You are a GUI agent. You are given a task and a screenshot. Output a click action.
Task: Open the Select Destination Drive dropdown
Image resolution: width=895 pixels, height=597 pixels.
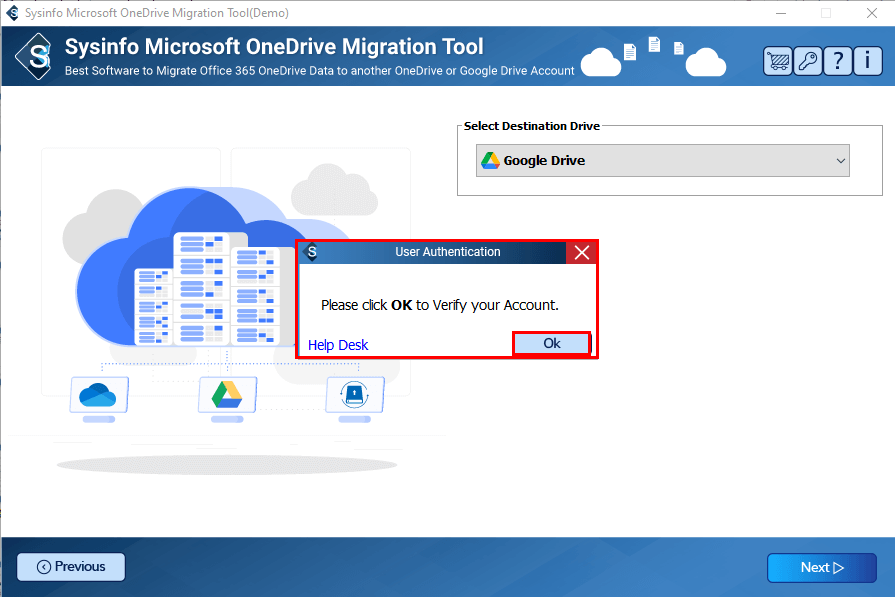coord(663,160)
